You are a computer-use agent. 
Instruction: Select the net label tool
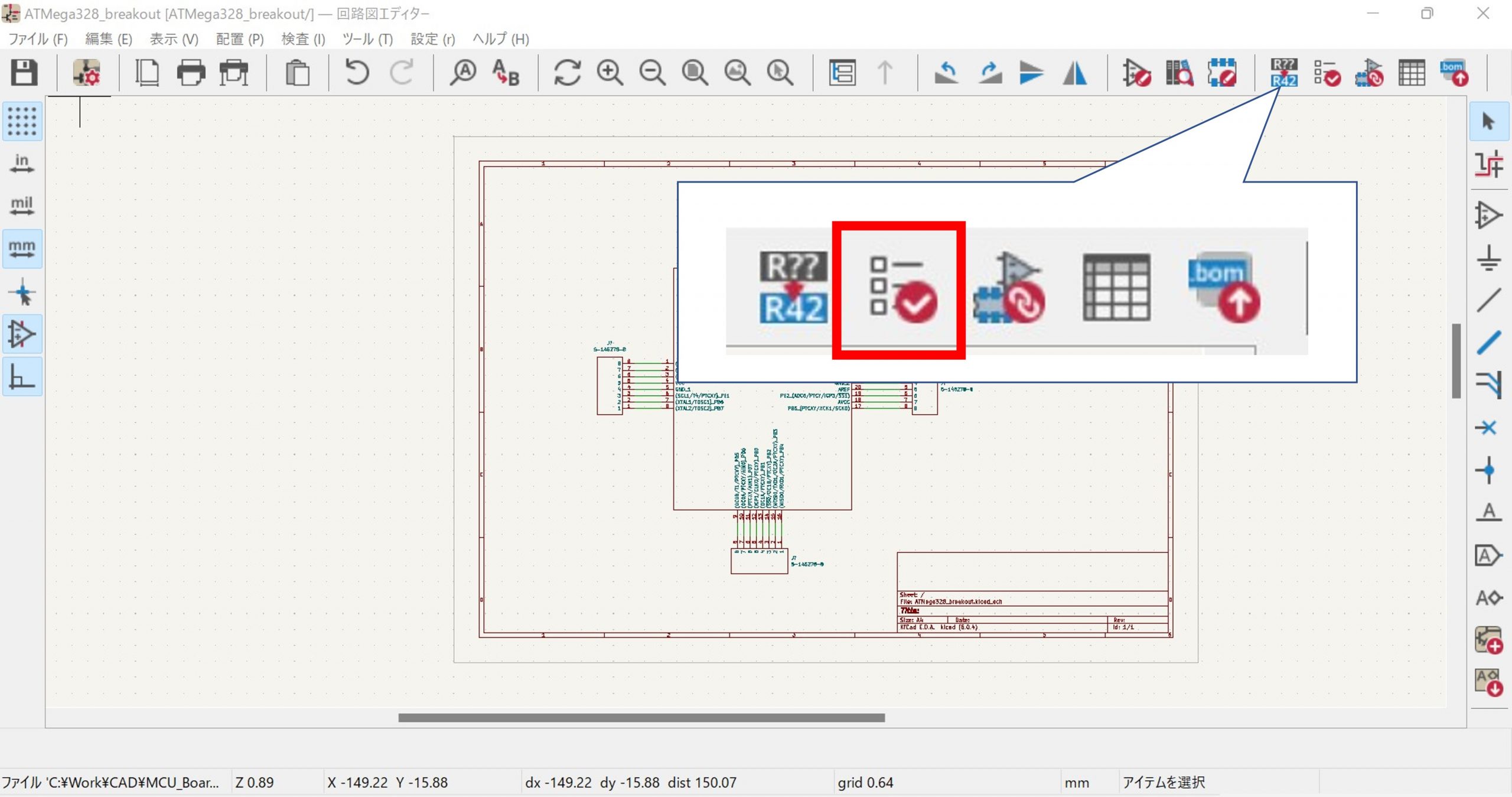pos(1489,512)
